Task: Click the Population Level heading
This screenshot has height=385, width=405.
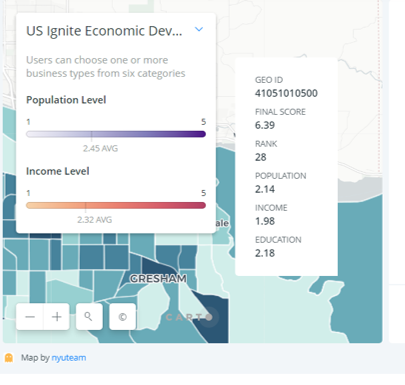Action: pos(66,100)
